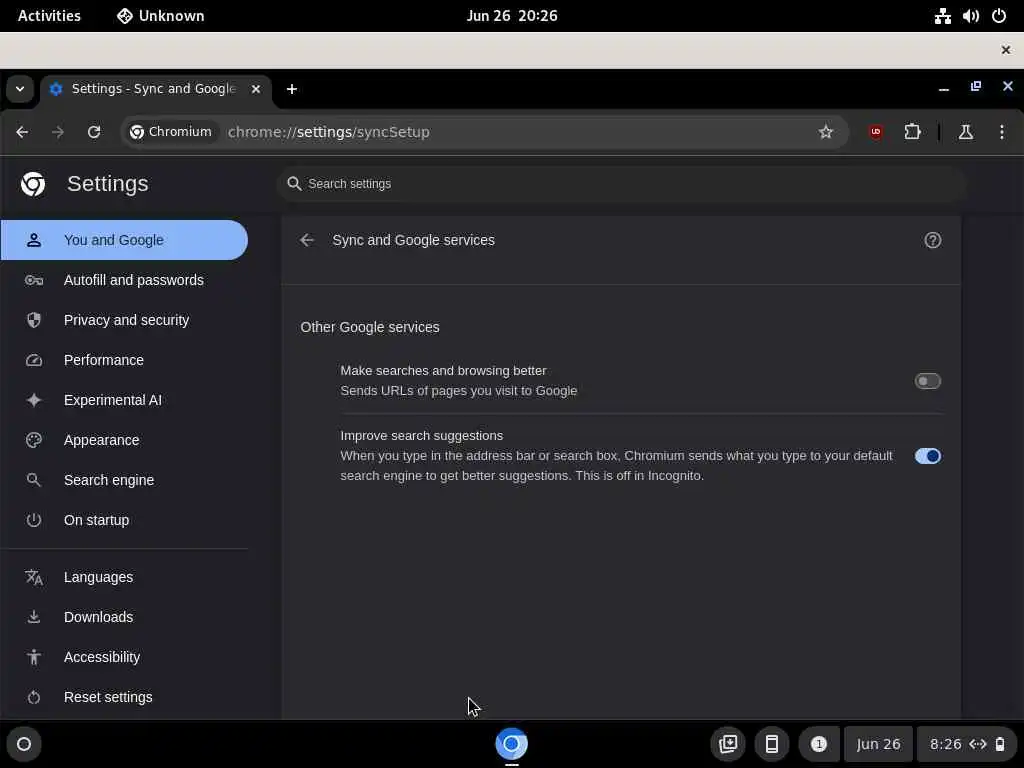Open the uBlock Origin extension icon
The height and width of the screenshot is (768, 1024).
click(876, 132)
